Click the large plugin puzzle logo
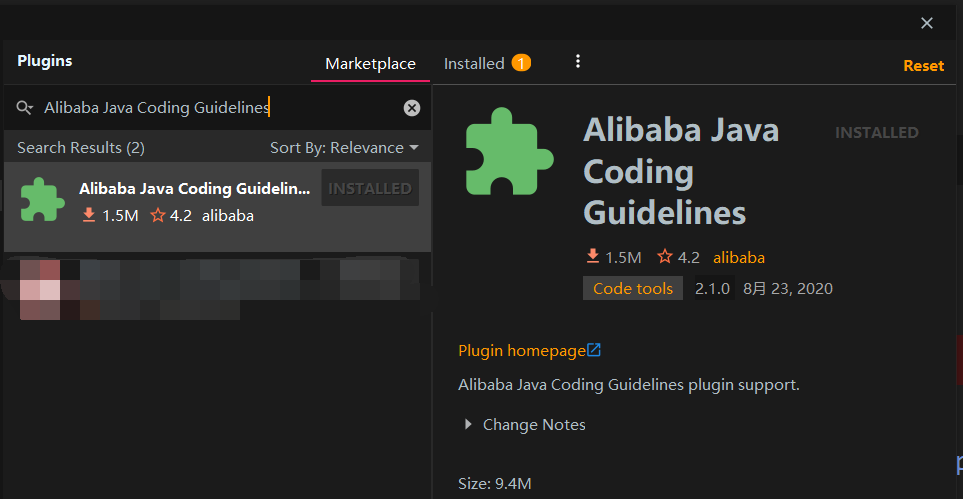This screenshot has height=499, width=963. pos(509,151)
